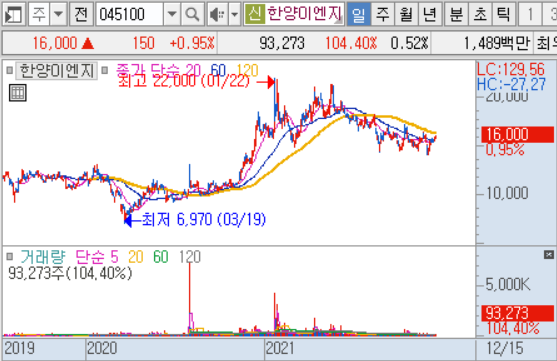This screenshot has height=361, width=557.
Task: Click the 60 moving average legend in price chart
Action: tap(218, 70)
